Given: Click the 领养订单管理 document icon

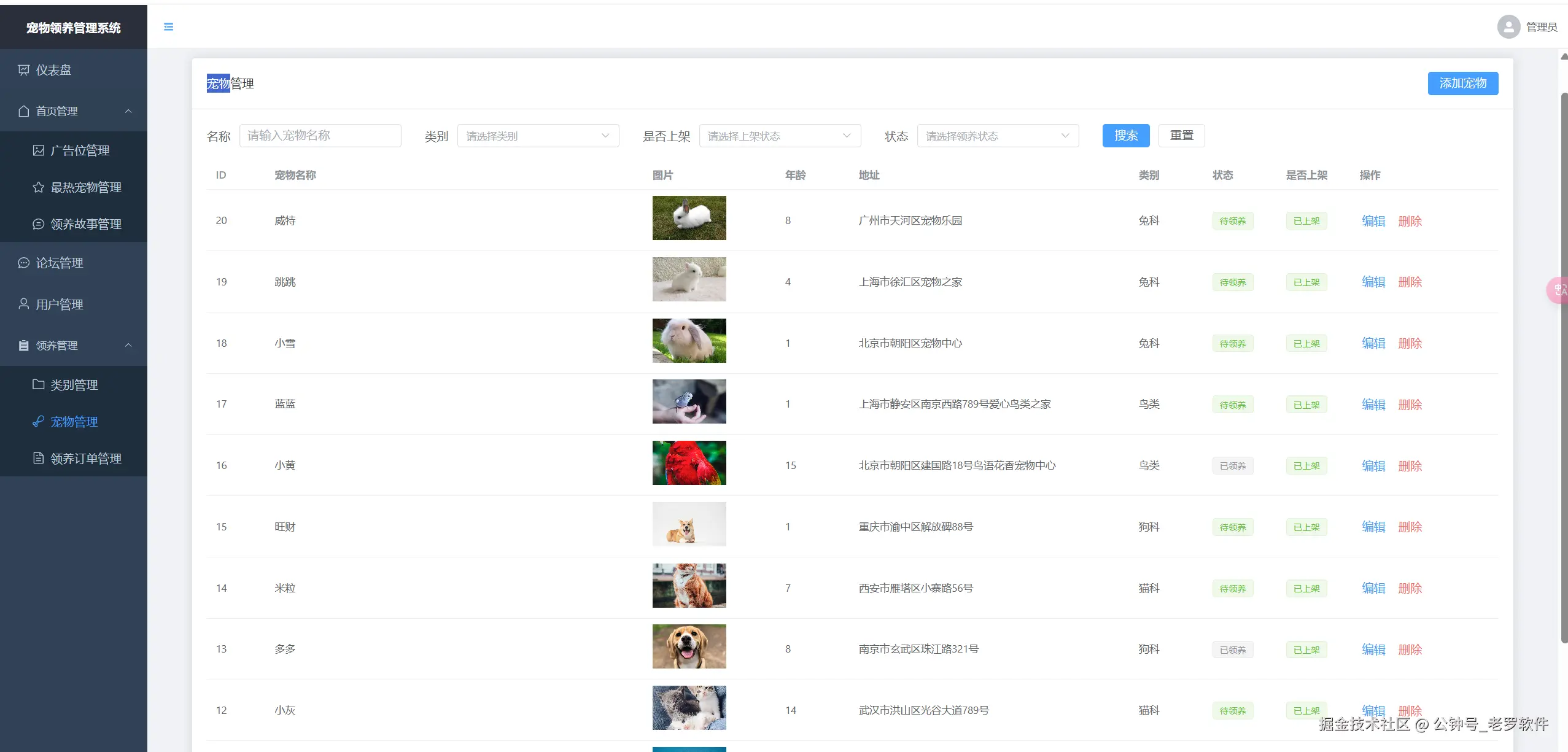Looking at the screenshot, I should 38,458.
